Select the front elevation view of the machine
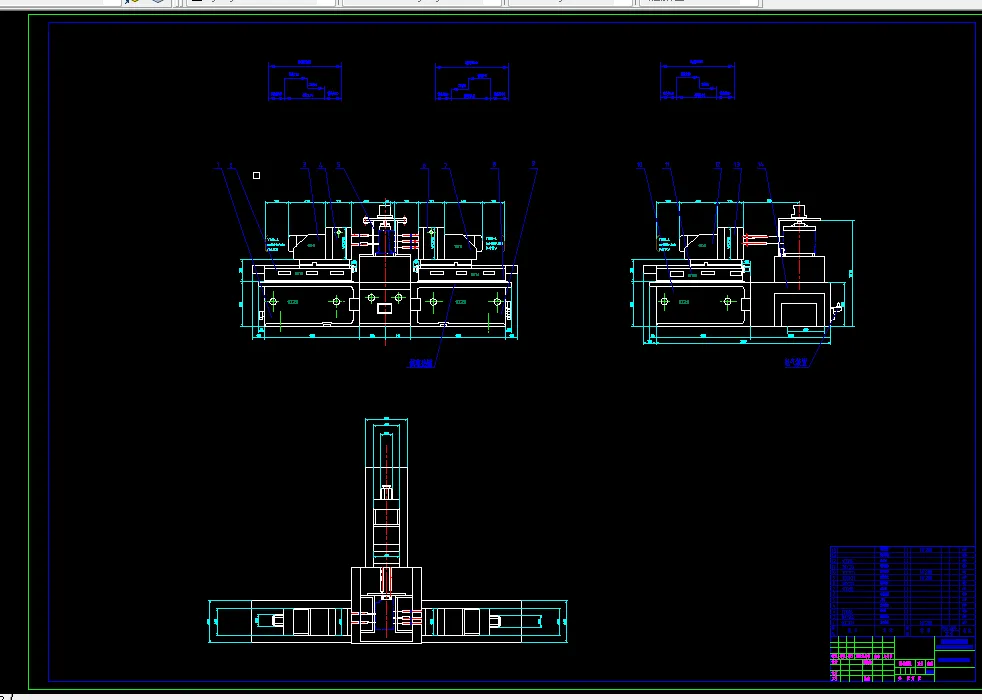 click(x=380, y=270)
